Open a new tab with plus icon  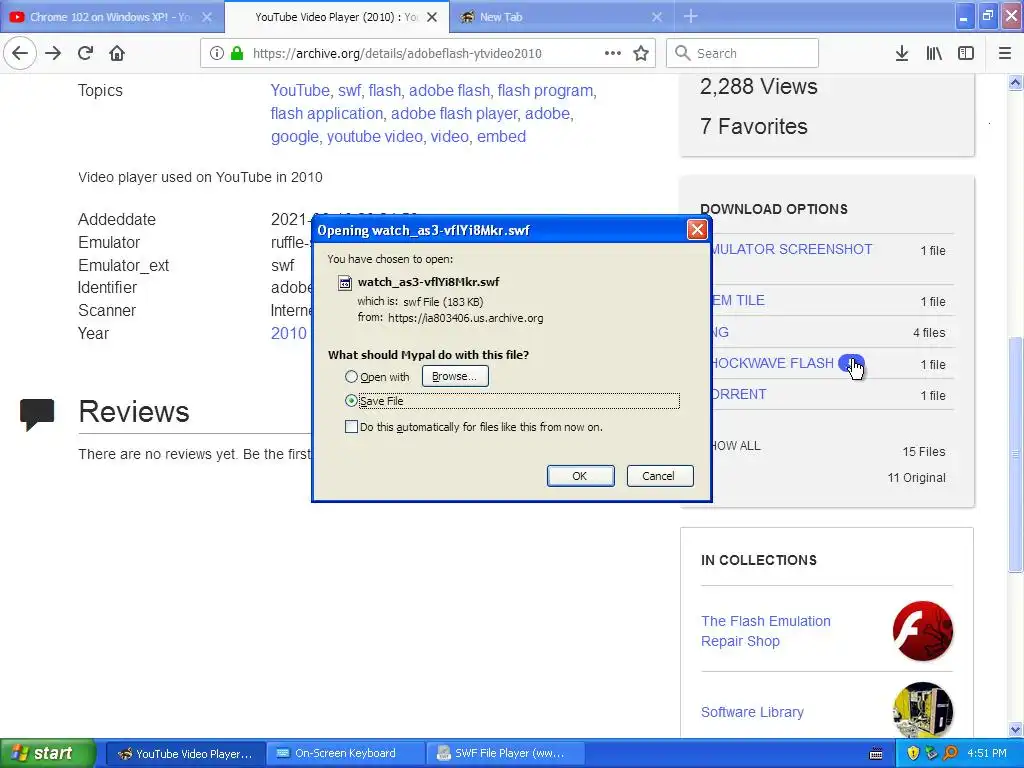[691, 16]
